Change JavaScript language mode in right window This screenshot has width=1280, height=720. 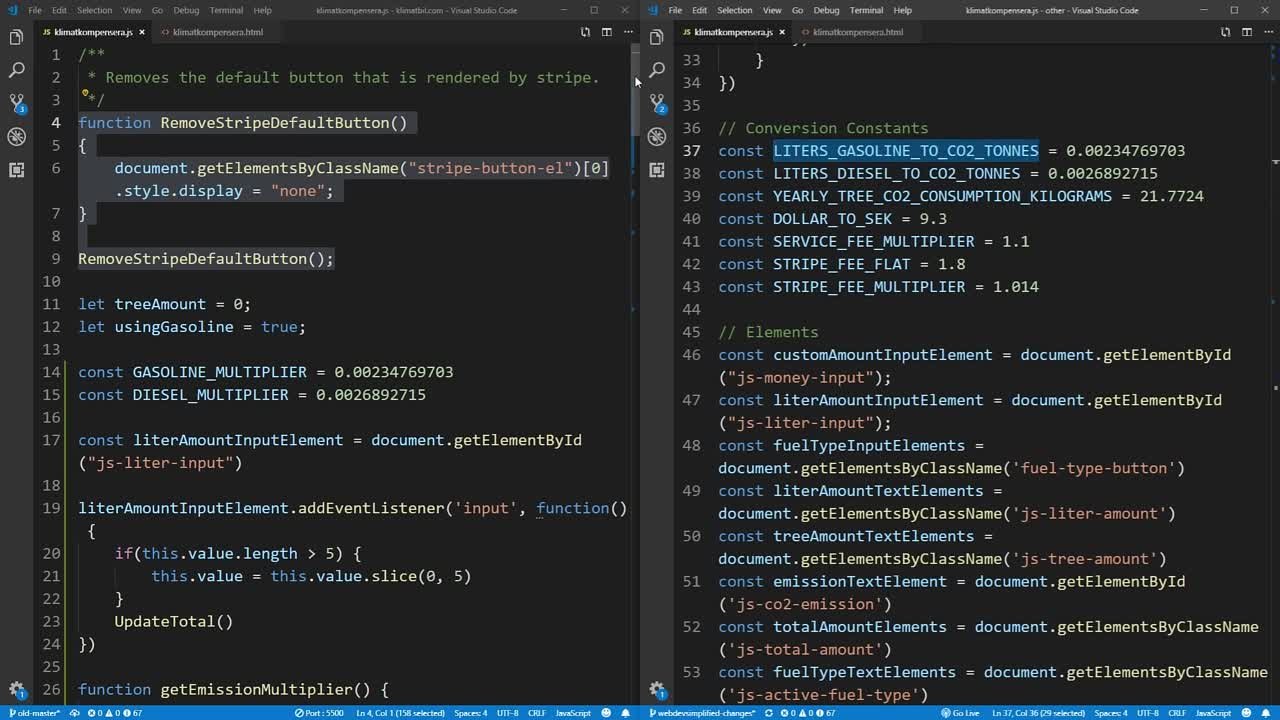pyautogui.click(x=1213, y=713)
